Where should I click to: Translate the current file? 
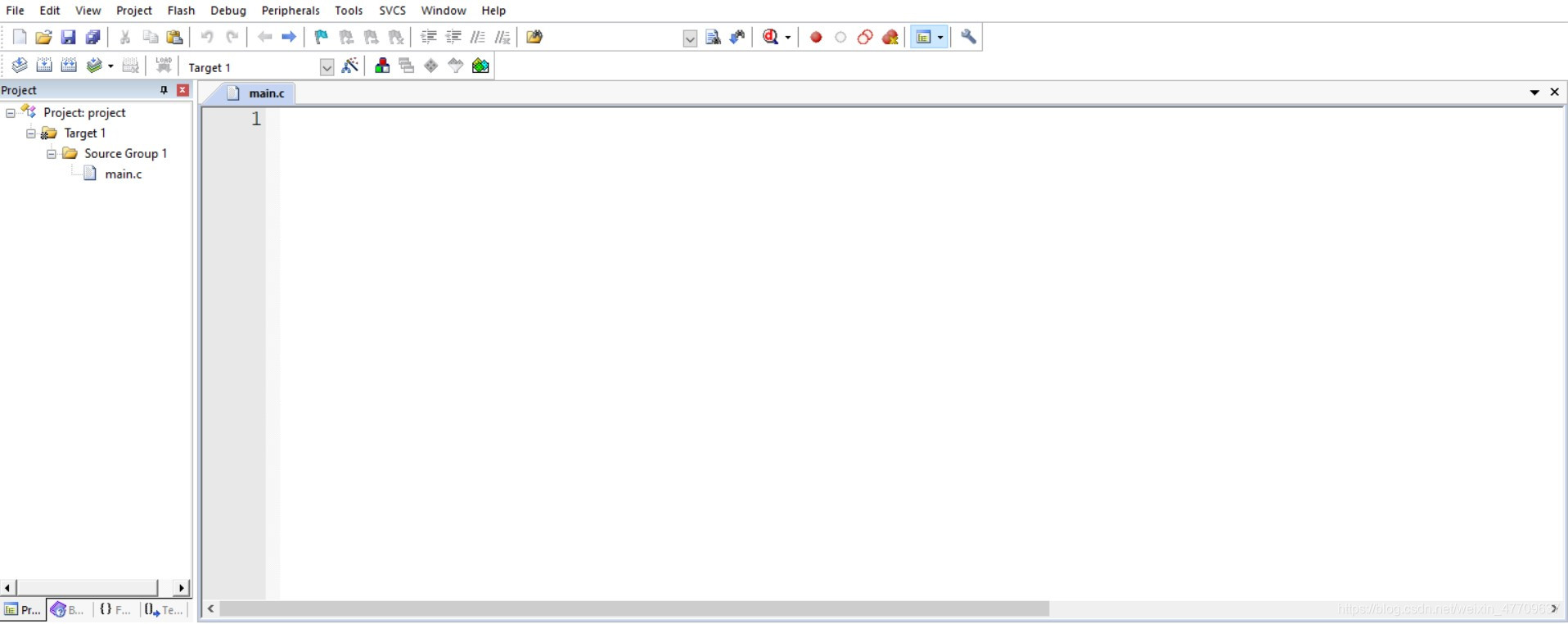tap(20, 66)
